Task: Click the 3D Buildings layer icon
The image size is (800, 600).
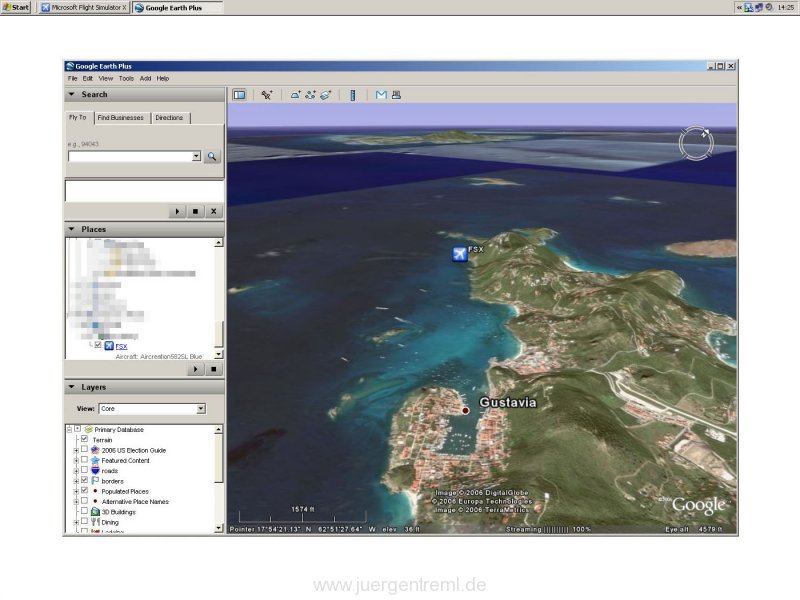Action: point(95,512)
